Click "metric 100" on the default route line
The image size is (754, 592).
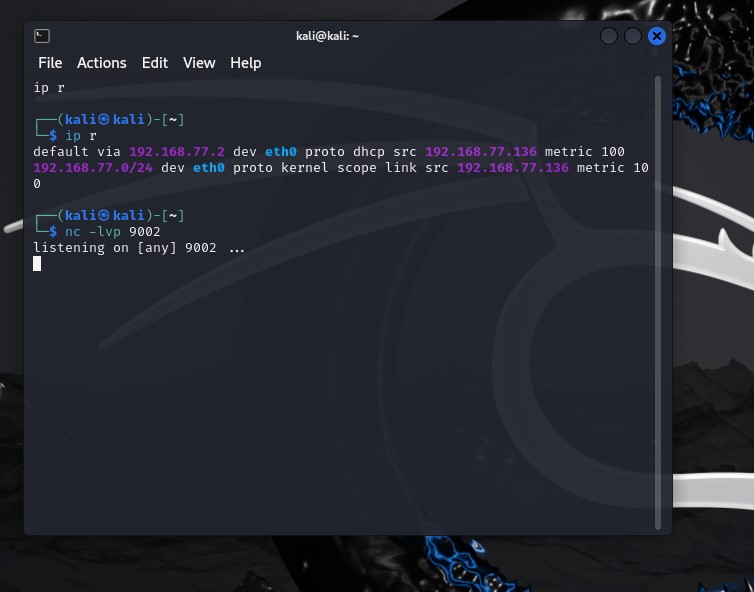(x=585, y=151)
